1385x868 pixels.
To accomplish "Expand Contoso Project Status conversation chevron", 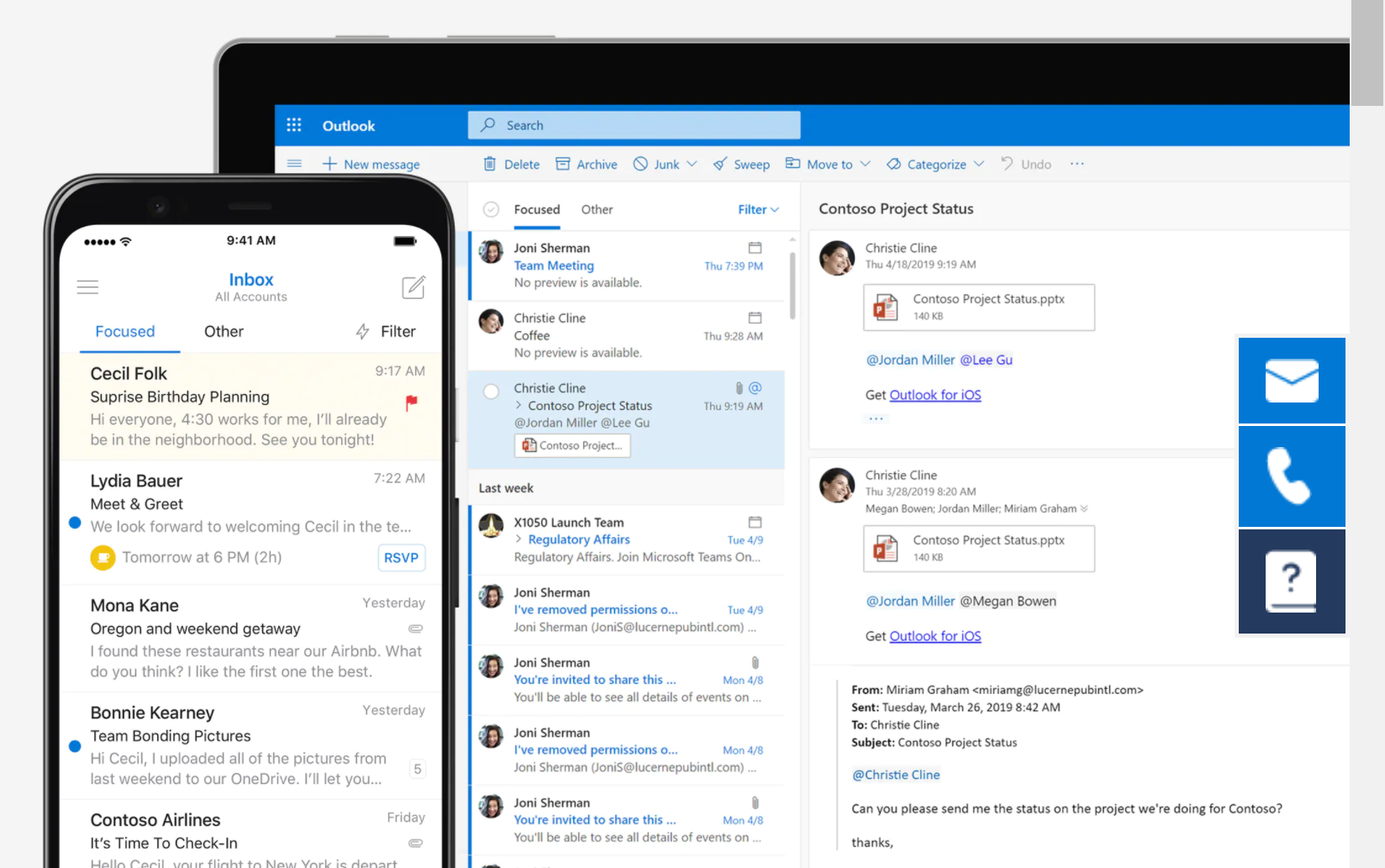I will coord(519,405).
